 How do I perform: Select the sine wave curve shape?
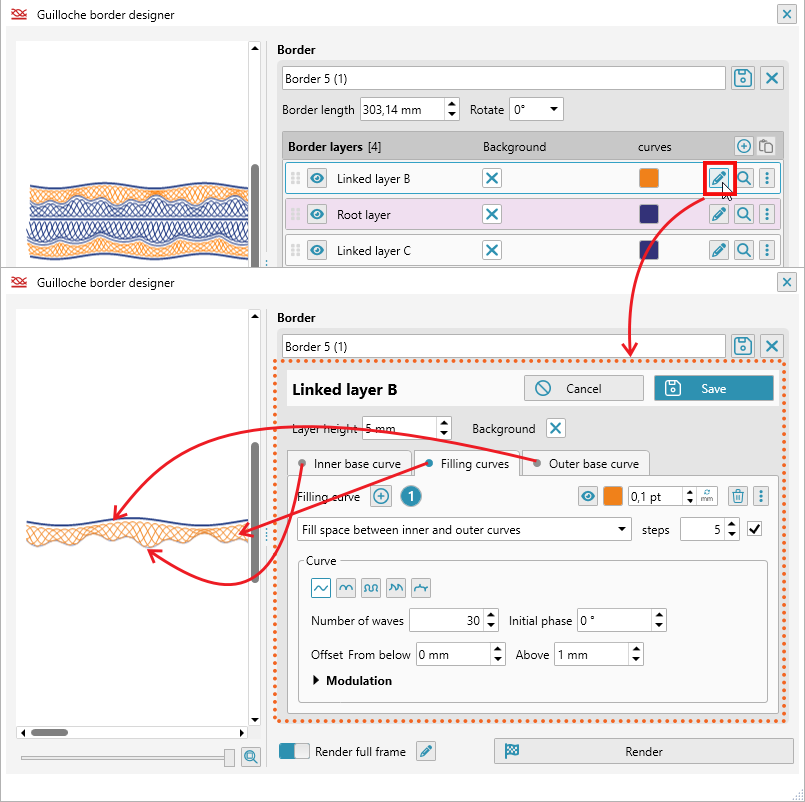pyautogui.click(x=321, y=587)
